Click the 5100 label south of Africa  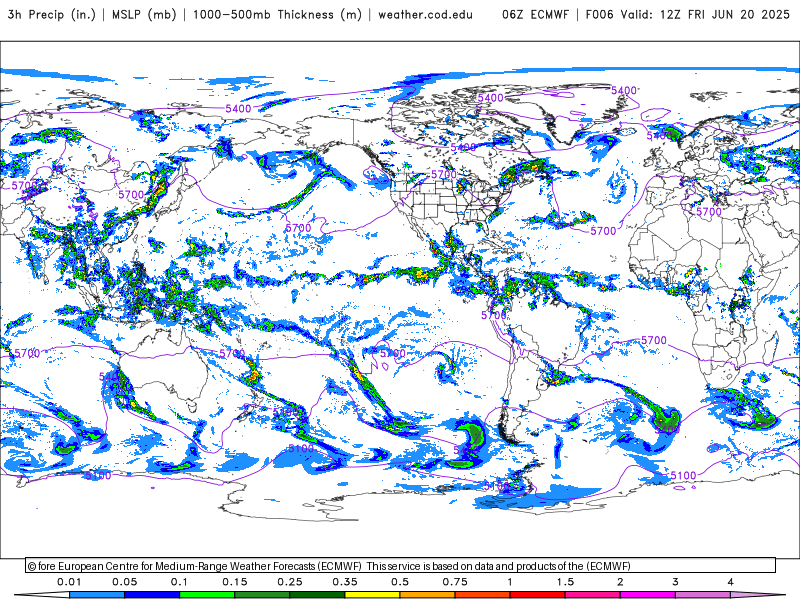tap(683, 476)
